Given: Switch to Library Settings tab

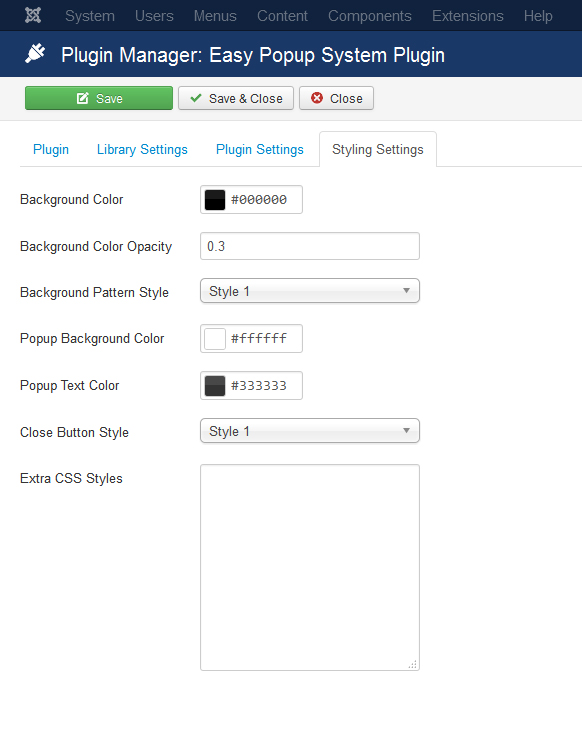Looking at the screenshot, I should tap(142, 149).
